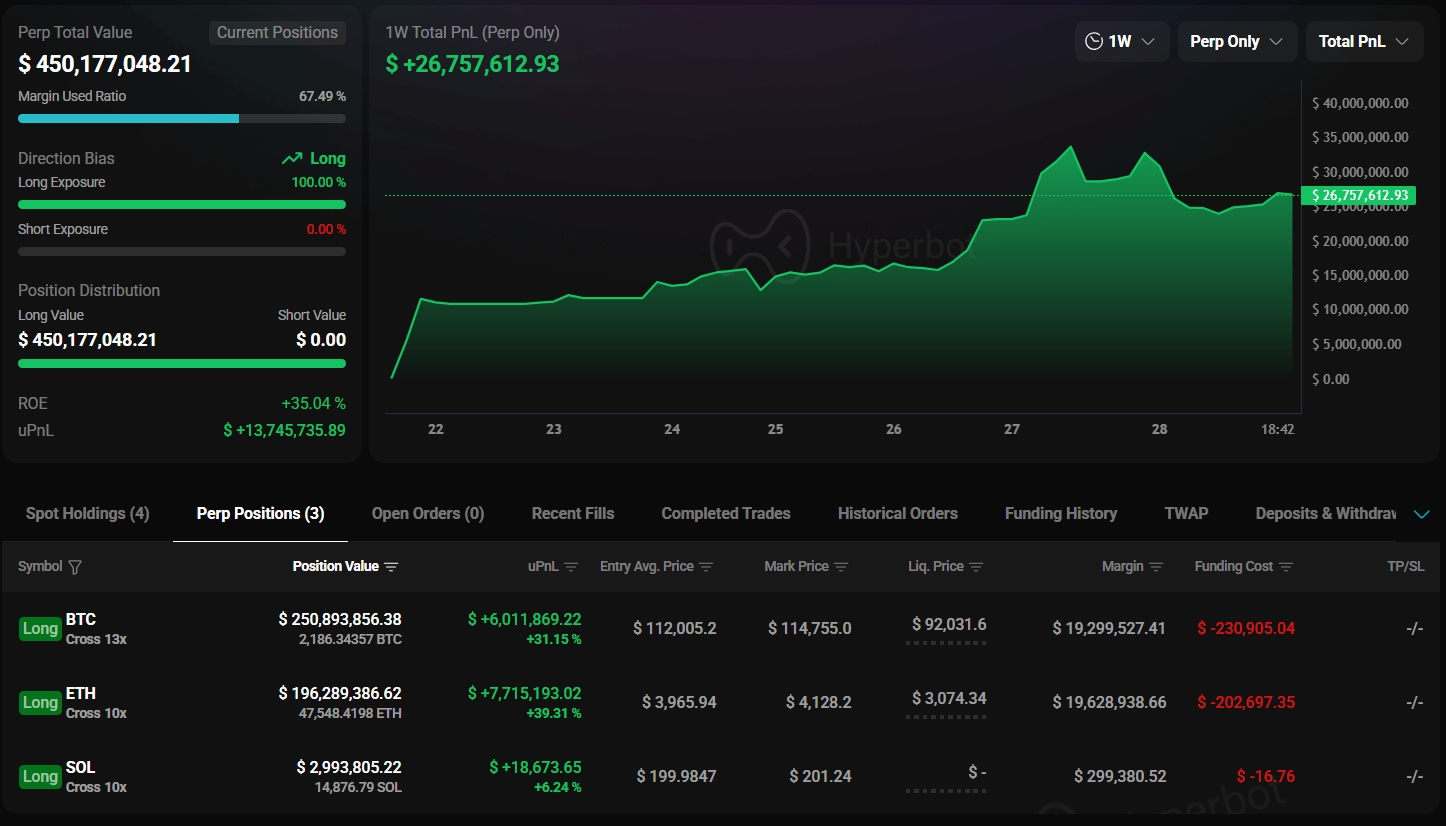This screenshot has width=1446, height=826.
Task: Click the Long badge on the ETH position
Action: (40, 702)
